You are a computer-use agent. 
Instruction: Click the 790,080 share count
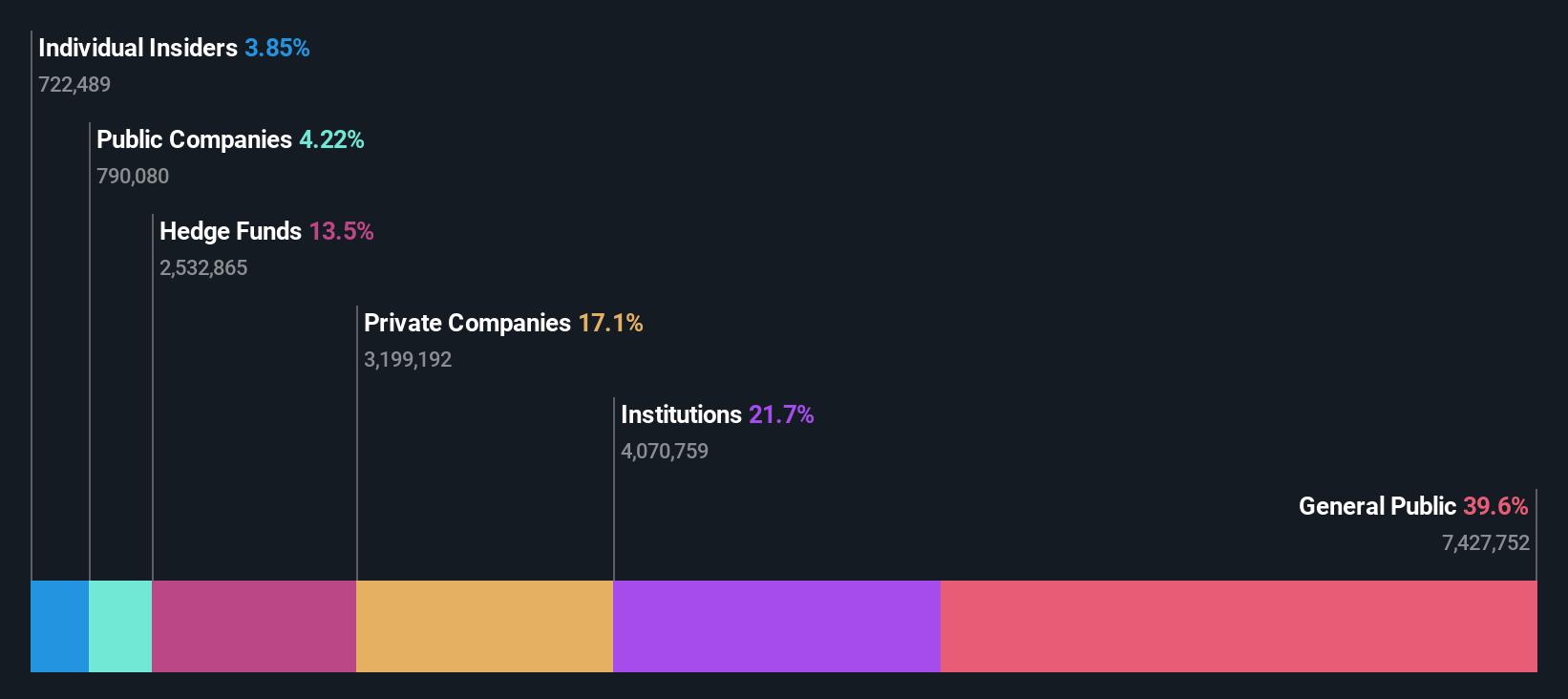[133, 177]
